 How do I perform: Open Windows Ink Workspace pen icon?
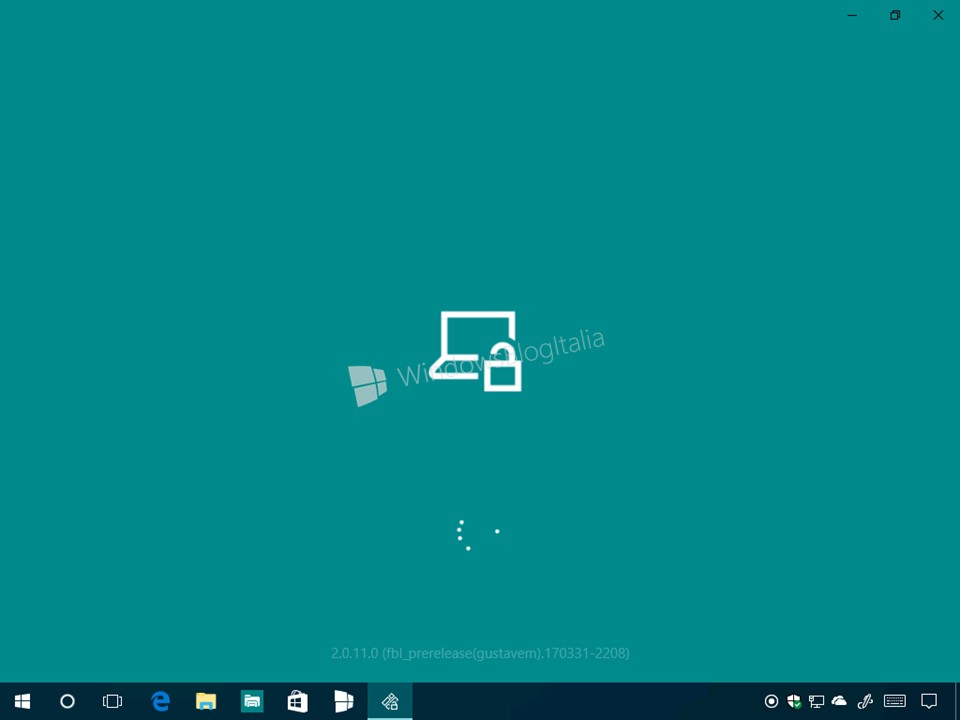pyautogui.click(x=864, y=701)
